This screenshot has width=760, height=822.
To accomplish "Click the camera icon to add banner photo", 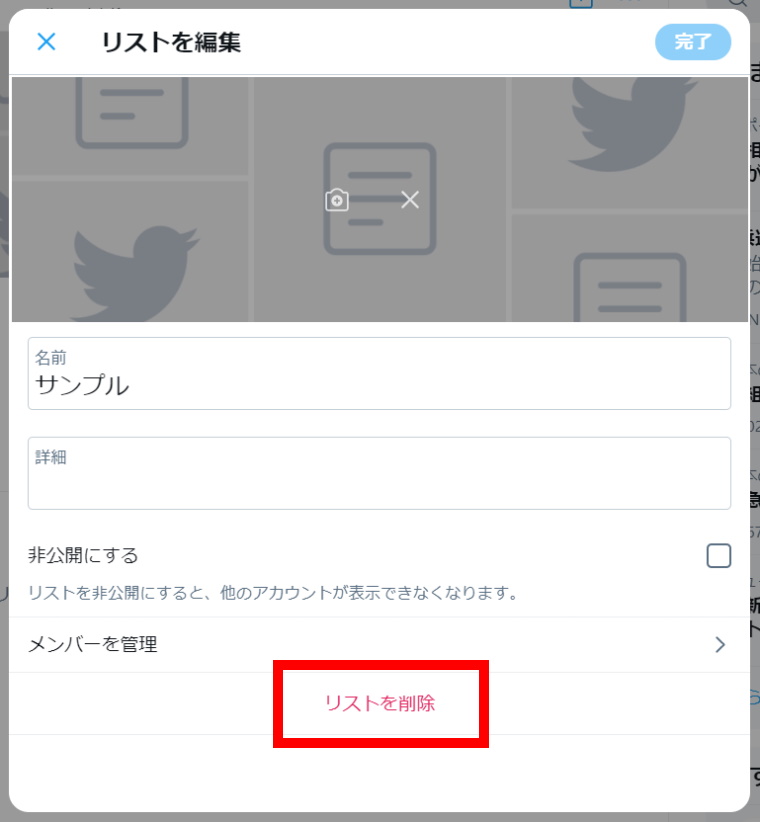I will click(x=336, y=200).
